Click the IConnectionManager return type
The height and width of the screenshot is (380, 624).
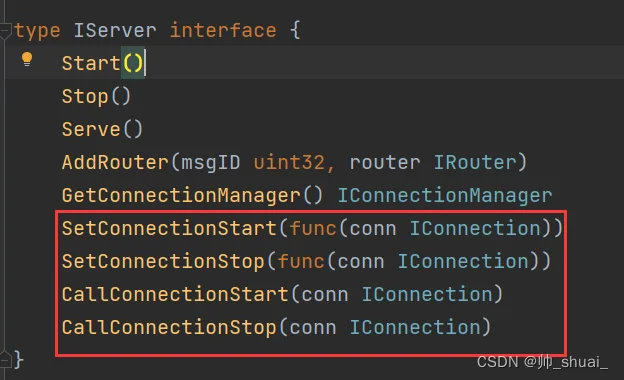(x=445, y=195)
